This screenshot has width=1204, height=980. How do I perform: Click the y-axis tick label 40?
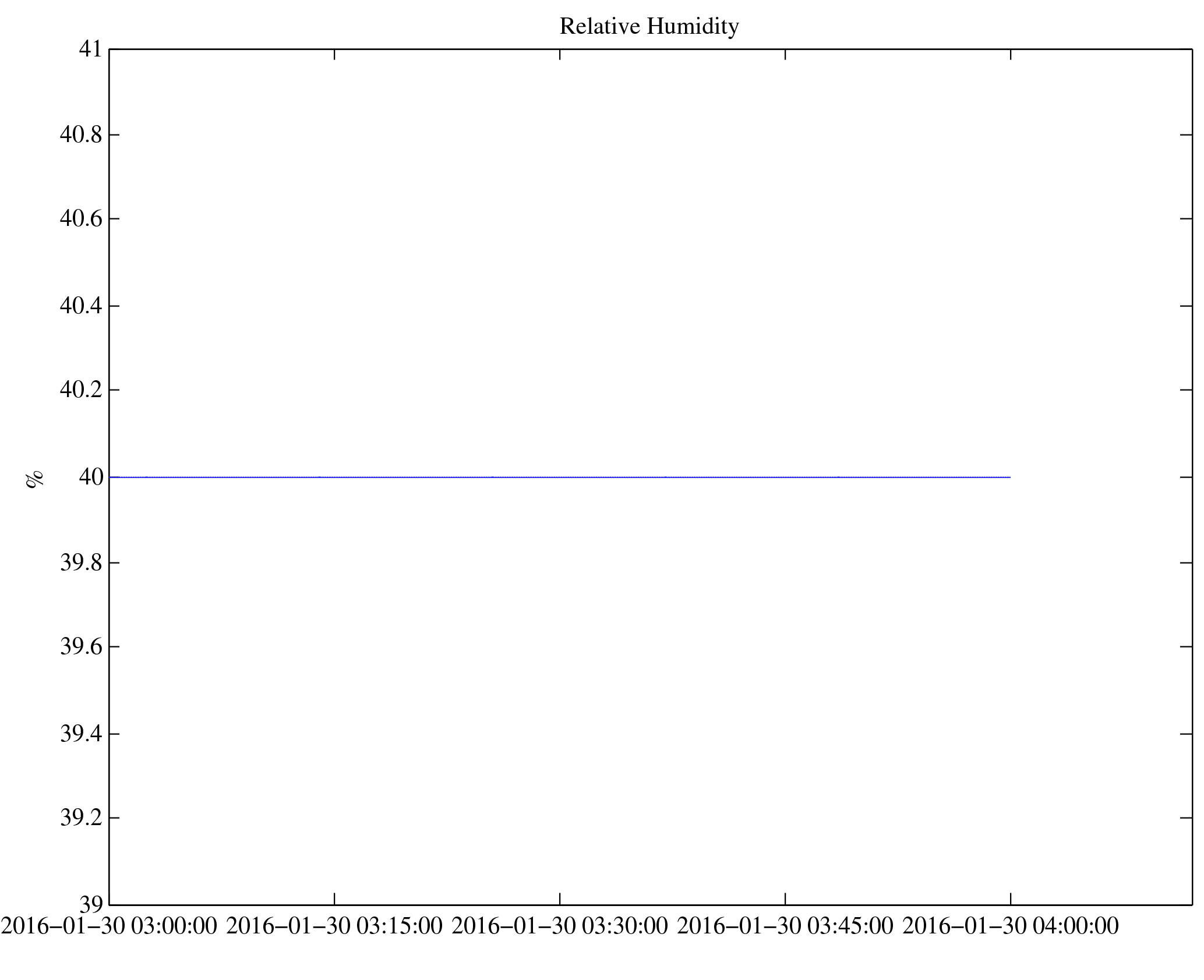91,477
